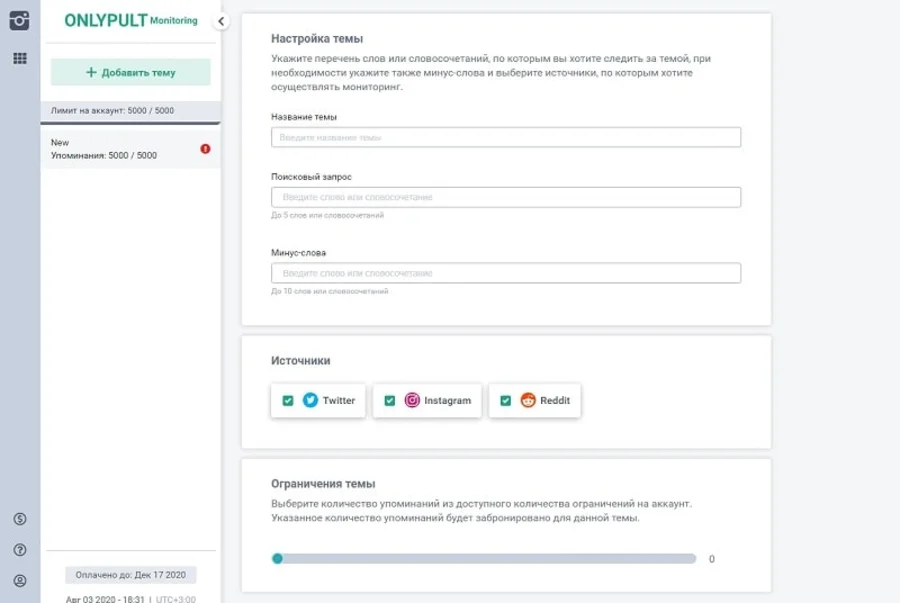The height and width of the screenshot is (603, 900).
Task: Open the user profile icon
Action: pyautogui.click(x=20, y=581)
